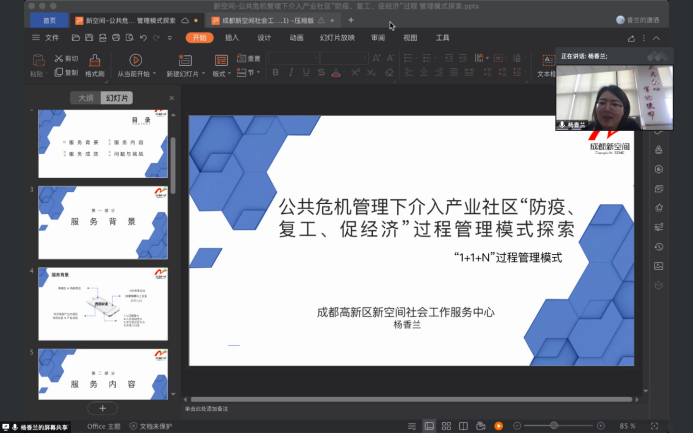Click the add slide plus button below thumbnails
693x433 pixels.
tap(102, 408)
